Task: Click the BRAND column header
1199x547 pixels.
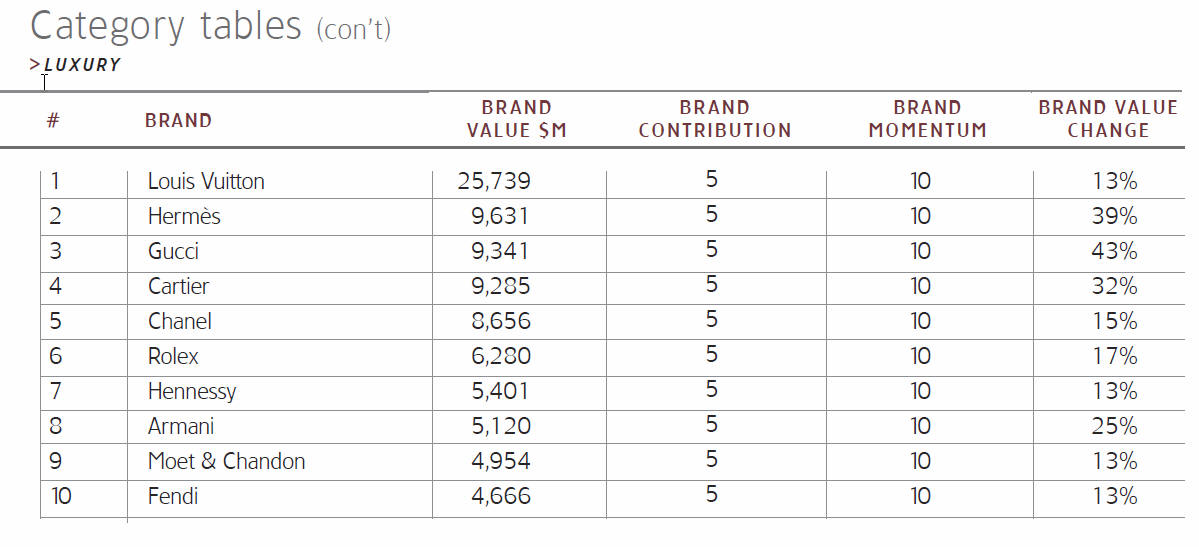Action: point(178,121)
